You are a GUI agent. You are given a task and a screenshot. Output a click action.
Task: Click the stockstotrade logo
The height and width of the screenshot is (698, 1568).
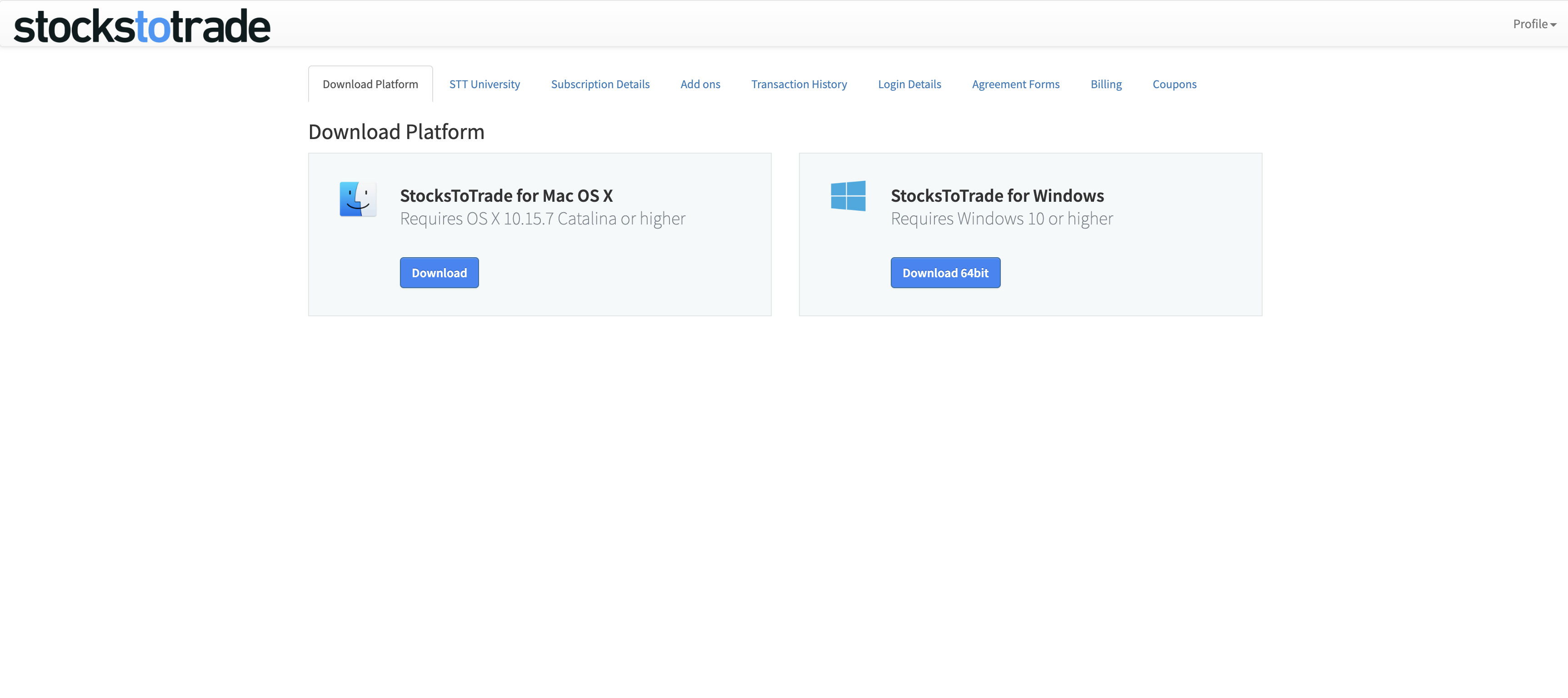(142, 26)
